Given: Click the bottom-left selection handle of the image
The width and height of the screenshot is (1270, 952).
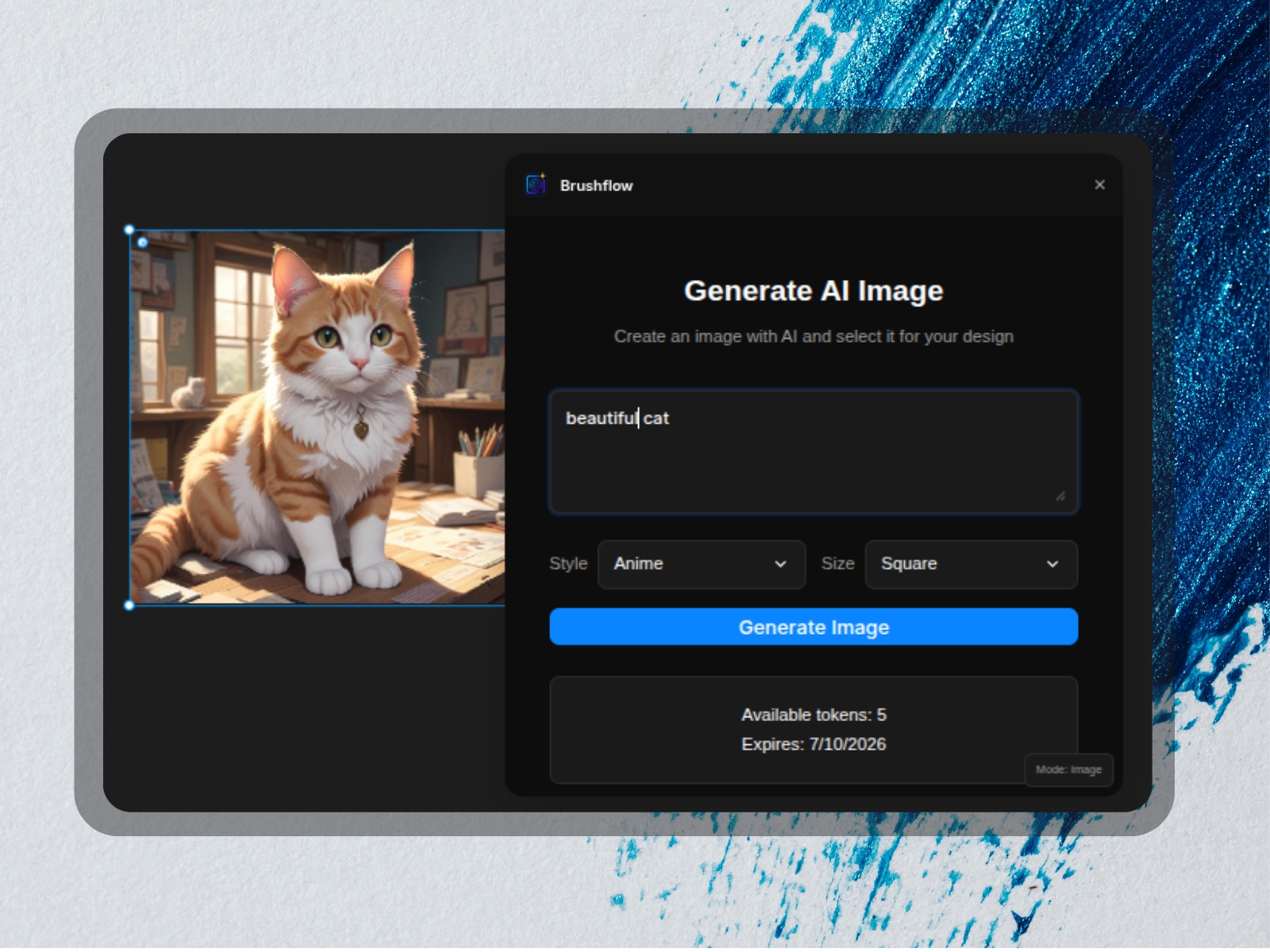Looking at the screenshot, I should (129, 606).
